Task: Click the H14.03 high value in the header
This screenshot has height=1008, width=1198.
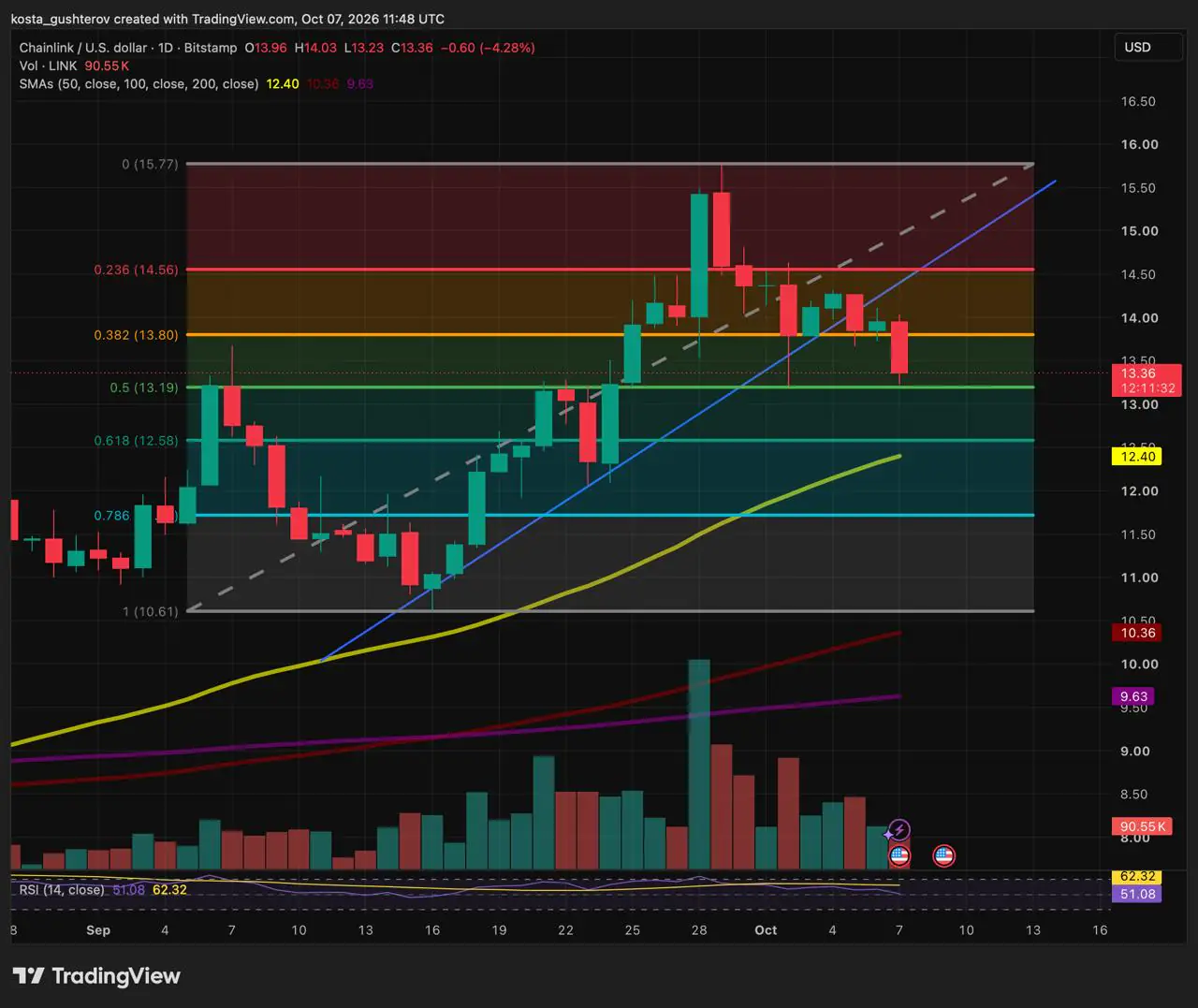Action: tap(315, 48)
